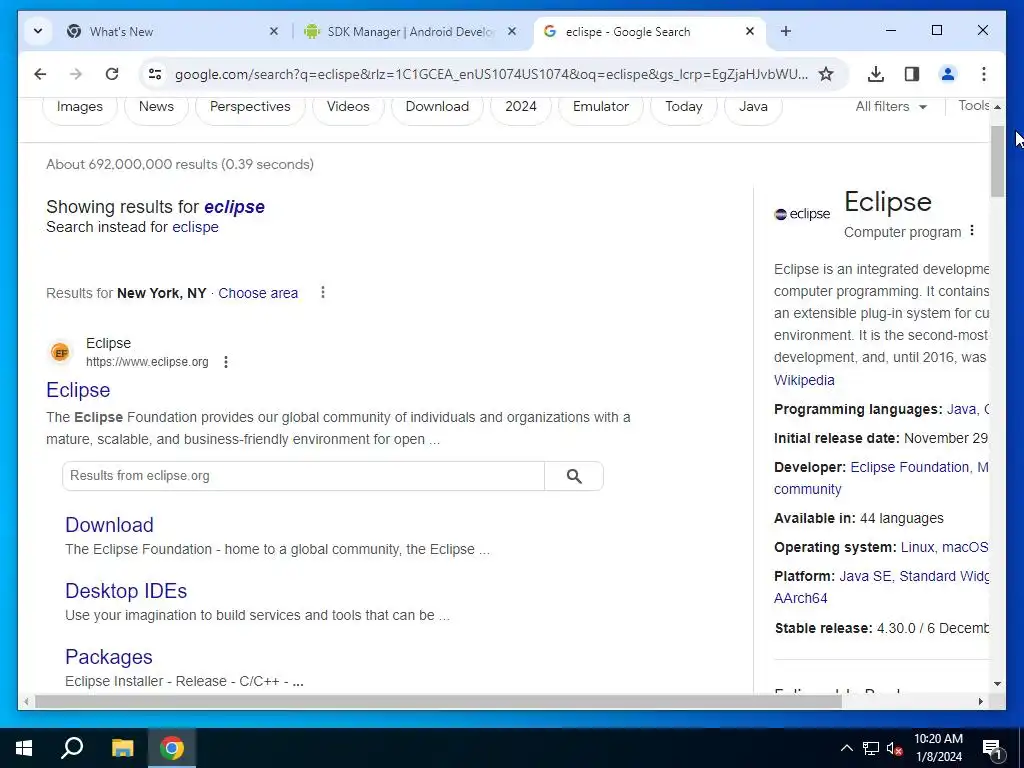Click the corrected eclipse spelling link

pyautogui.click(x=234, y=207)
